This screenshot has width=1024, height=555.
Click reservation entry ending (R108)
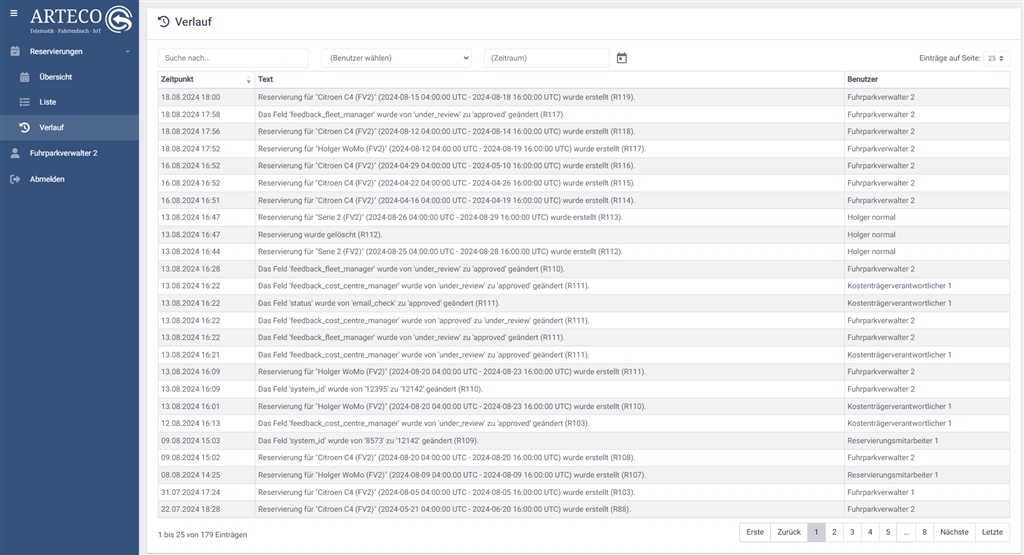click(x=447, y=458)
